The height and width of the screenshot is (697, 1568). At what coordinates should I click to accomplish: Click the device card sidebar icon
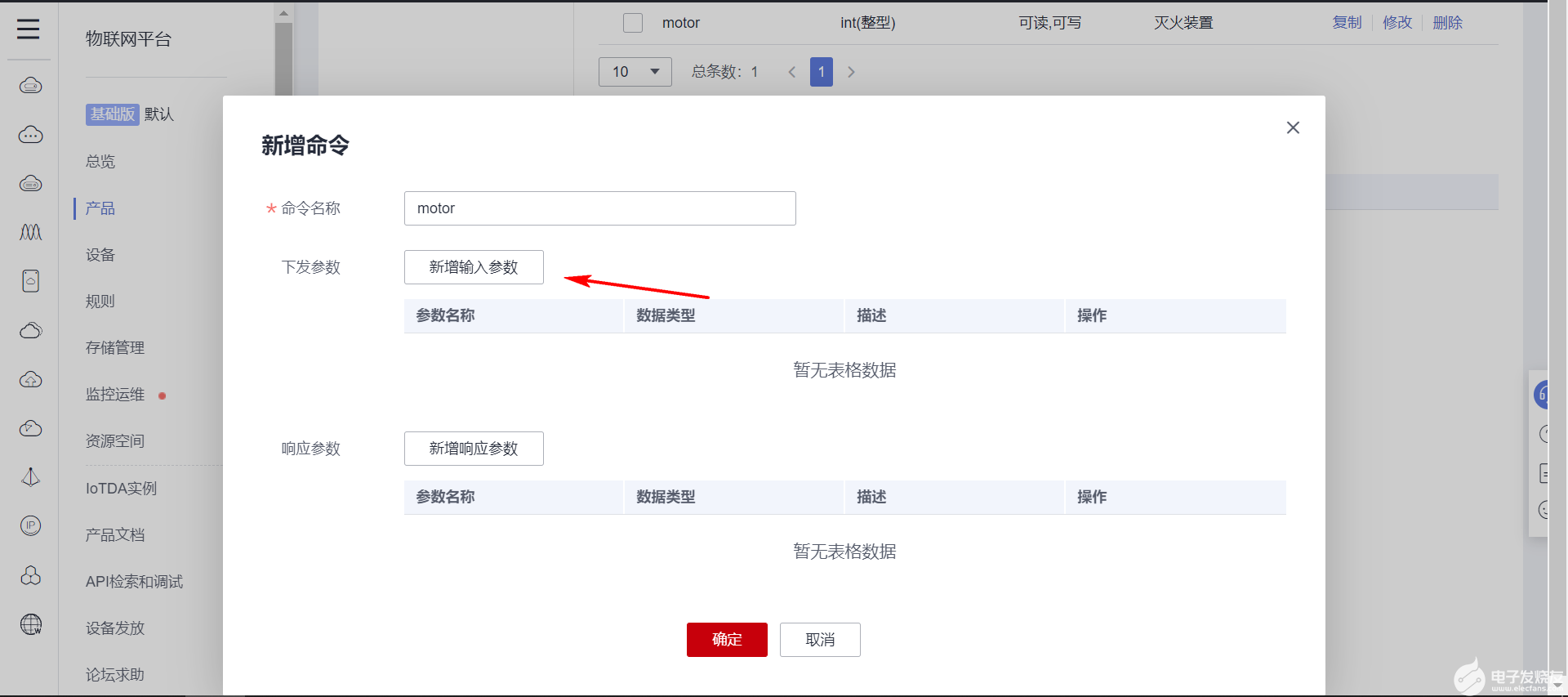tap(30, 281)
